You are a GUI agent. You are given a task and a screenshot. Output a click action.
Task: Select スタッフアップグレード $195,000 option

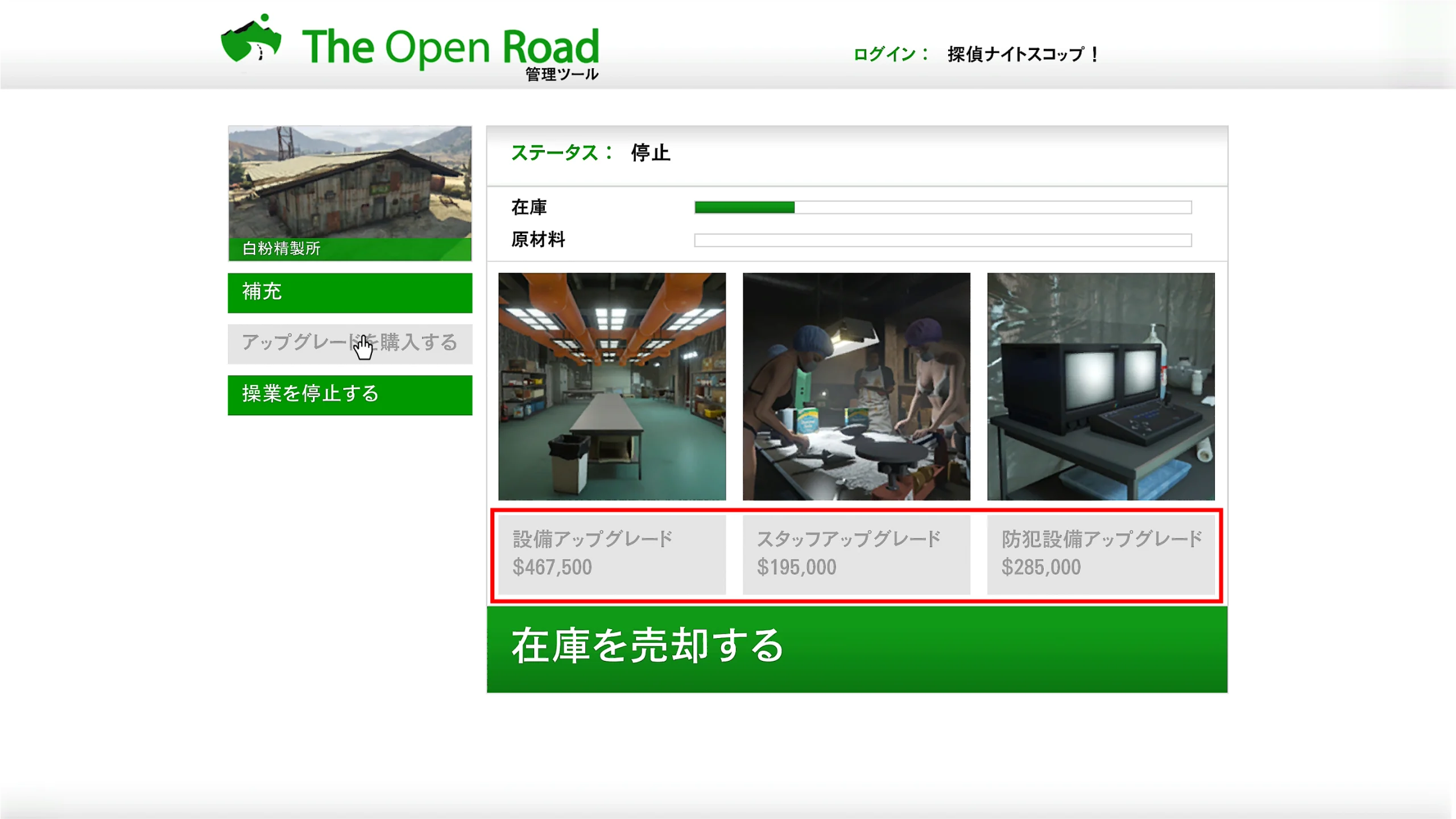(856, 554)
